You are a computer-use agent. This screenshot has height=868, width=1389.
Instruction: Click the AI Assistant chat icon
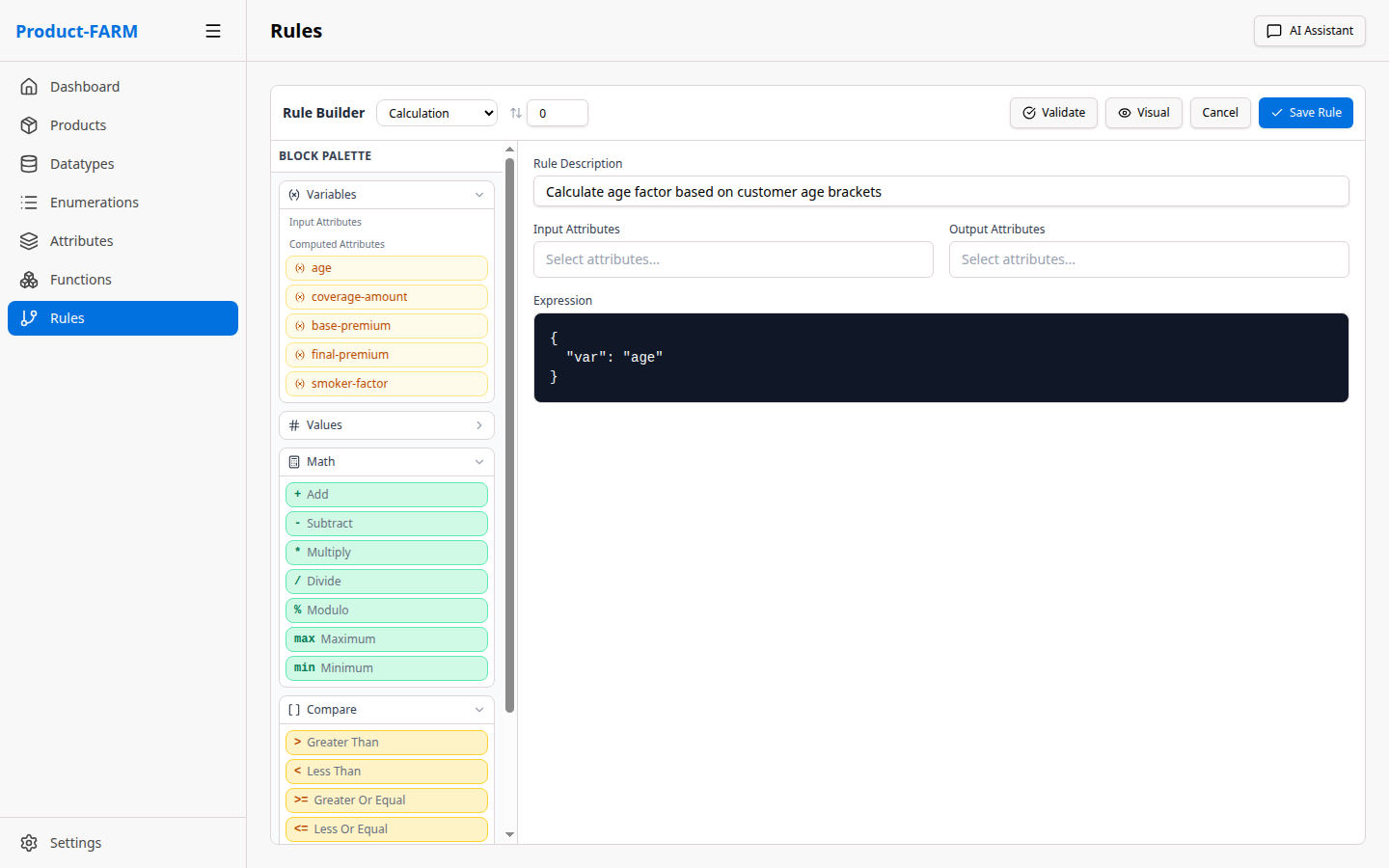coord(1273,30)
